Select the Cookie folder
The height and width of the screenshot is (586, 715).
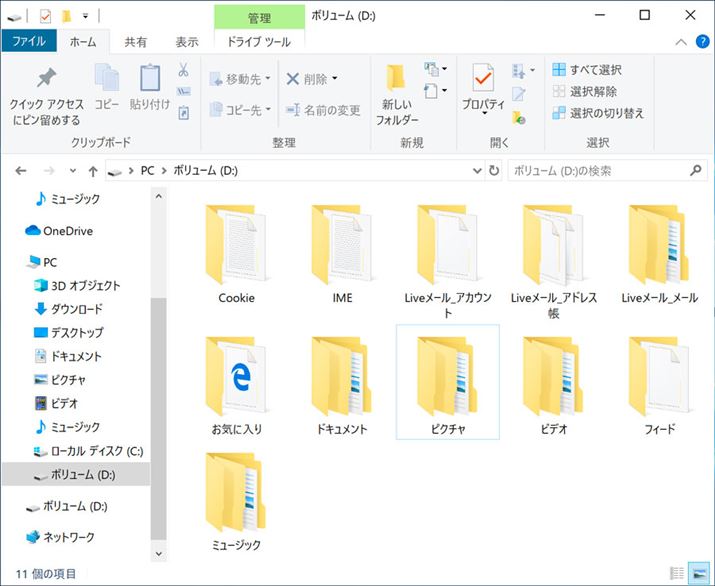[x=236, y=254]
